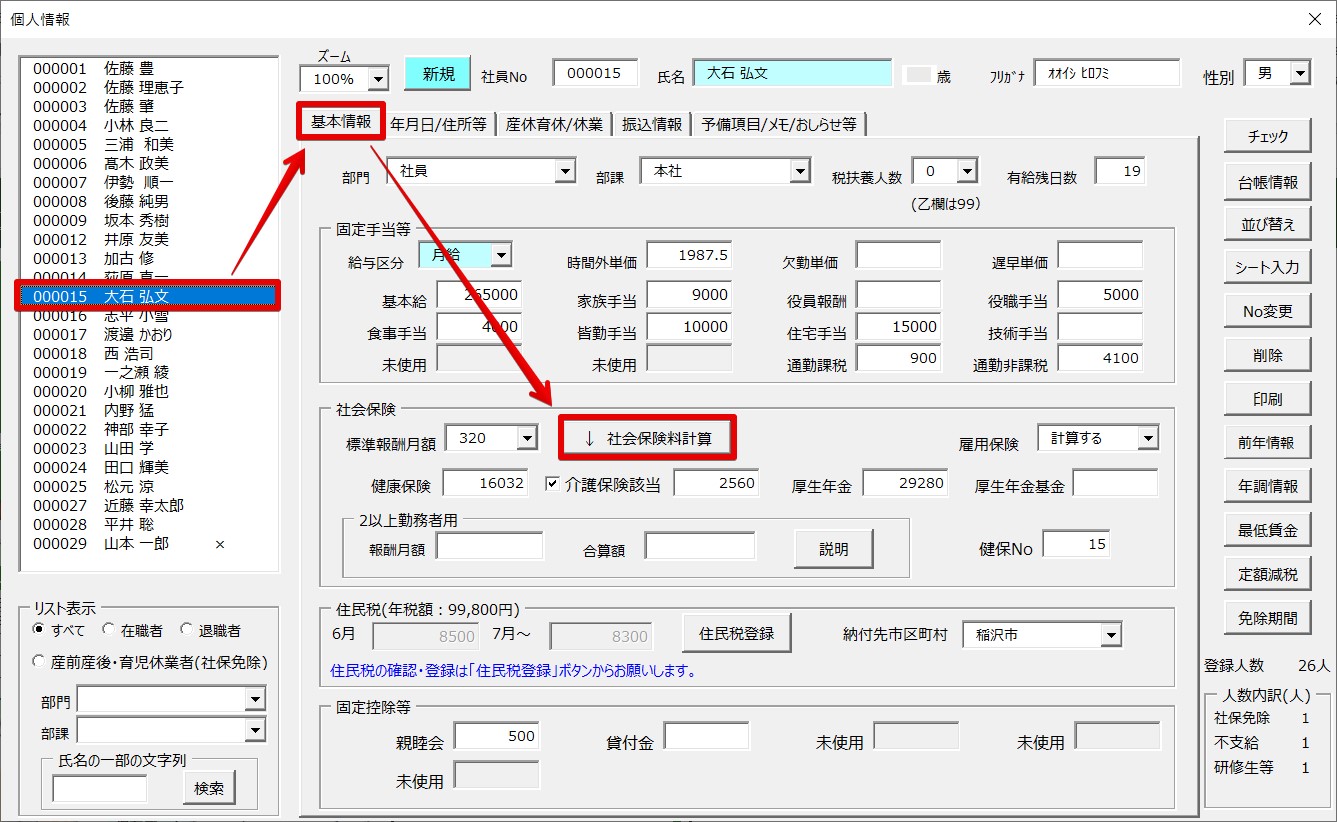The image size is (1337, 822).
Task: Open the 標準報酬月額 dropdown
Action: click(526, 438)
